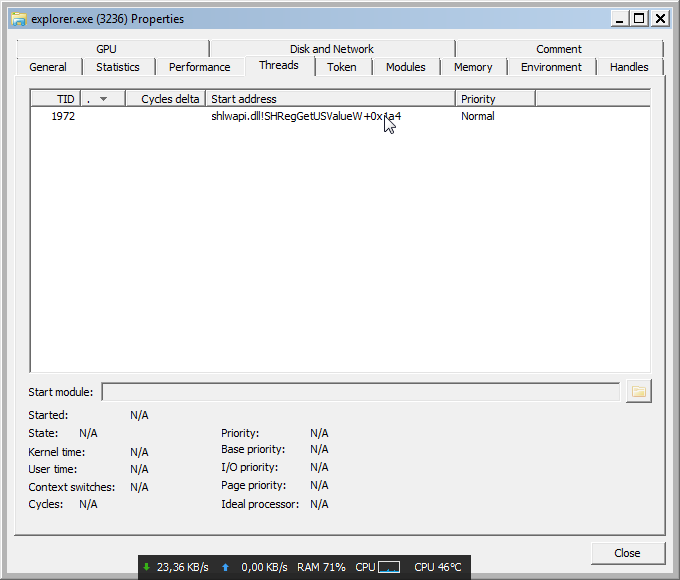The image size is (680, 580).
Task: Open the Environment tab
Action: click(x=551, y=67)
